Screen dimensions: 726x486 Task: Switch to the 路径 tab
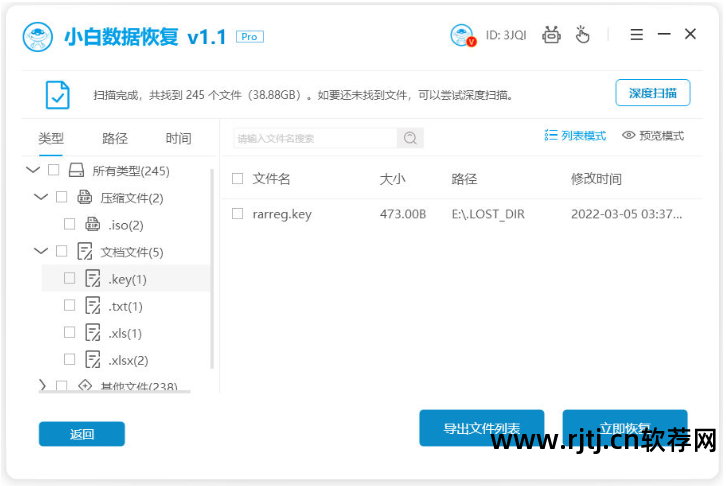coord(115,138)
